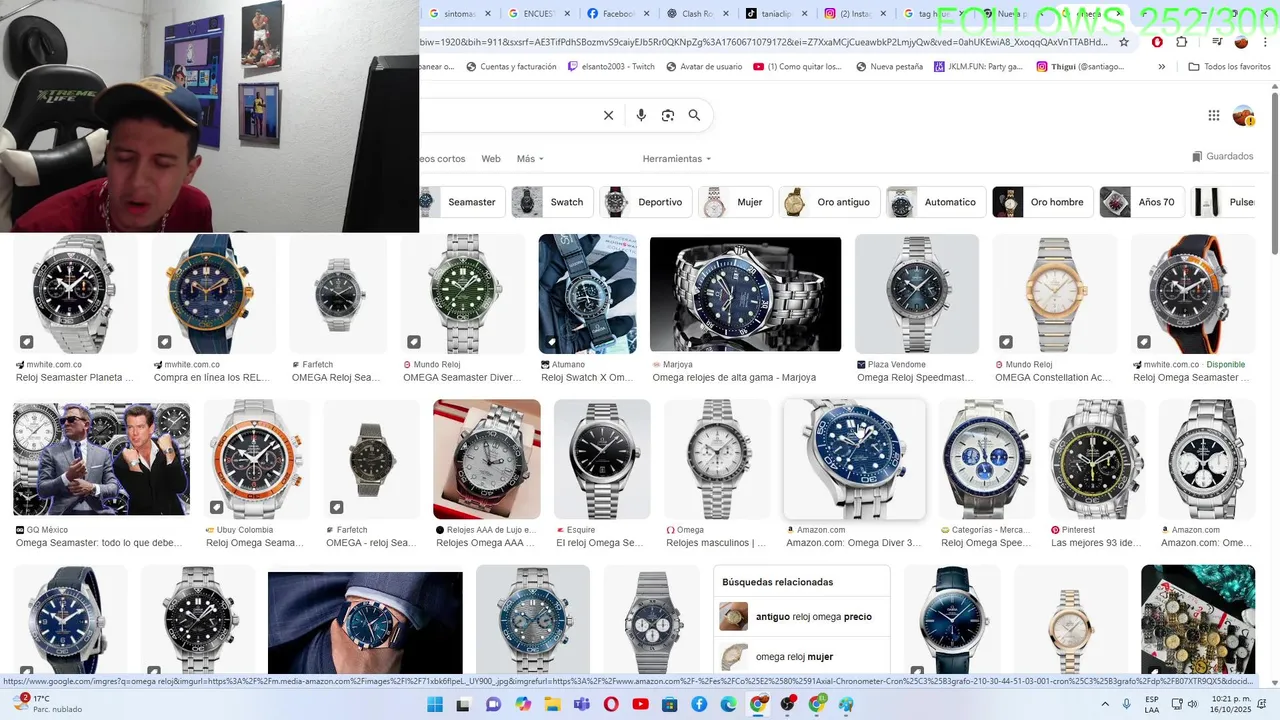
Task: Submit search with the magnifying glass icon
Action: tap(694, 115)
